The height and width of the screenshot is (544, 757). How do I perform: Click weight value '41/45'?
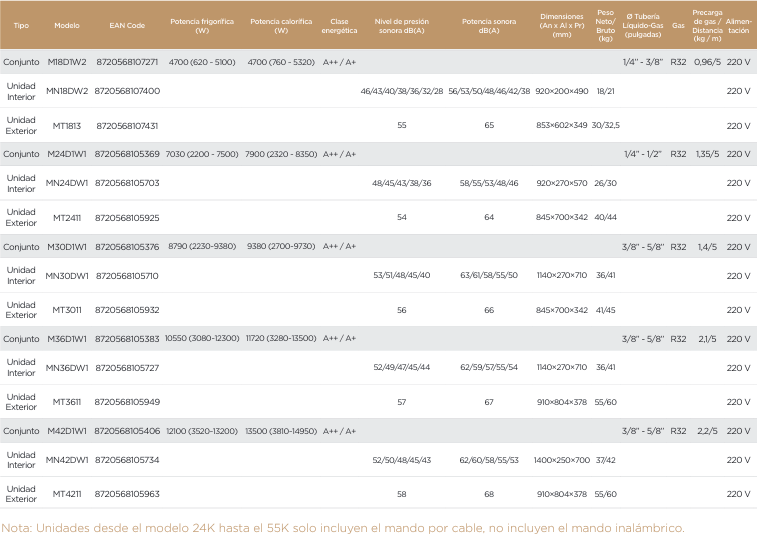pyautogui.click(x=605, y=310)
